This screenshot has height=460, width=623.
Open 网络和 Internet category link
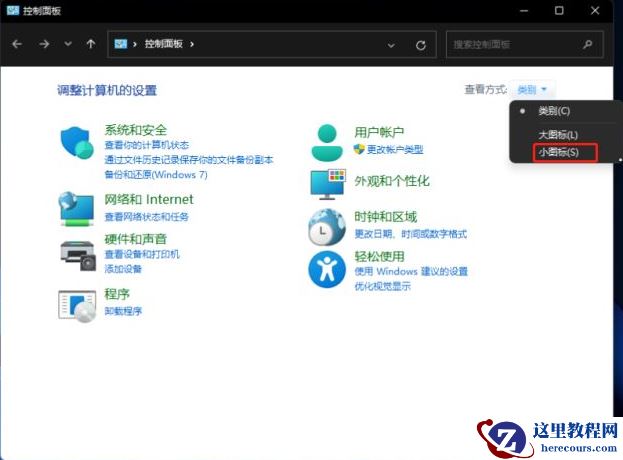pyautogui.click(x=149, y=199)
